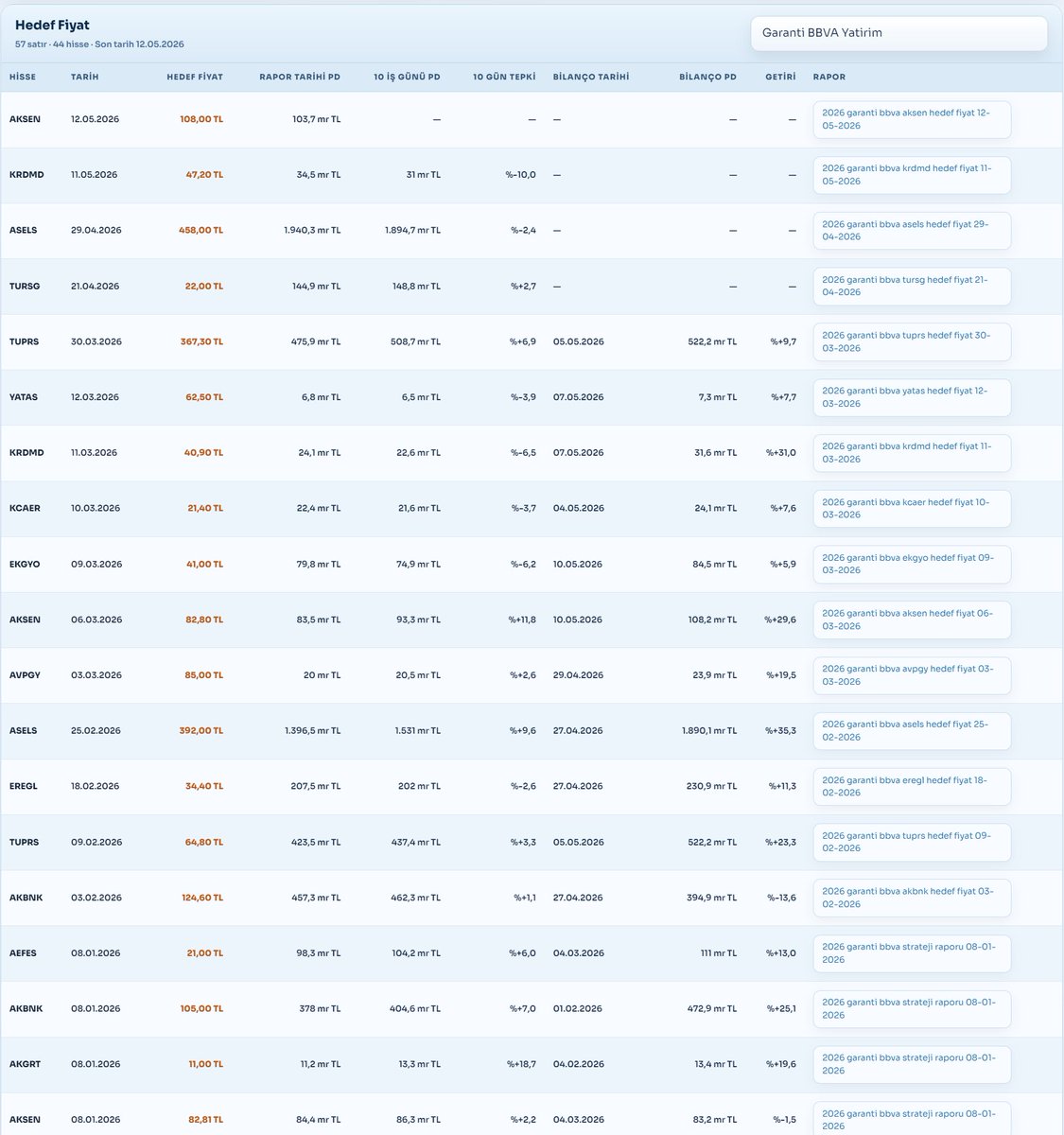Open kcaer hedef fiyat 10-03-2026 report
1064x1135 pixels.
point(912,509)
